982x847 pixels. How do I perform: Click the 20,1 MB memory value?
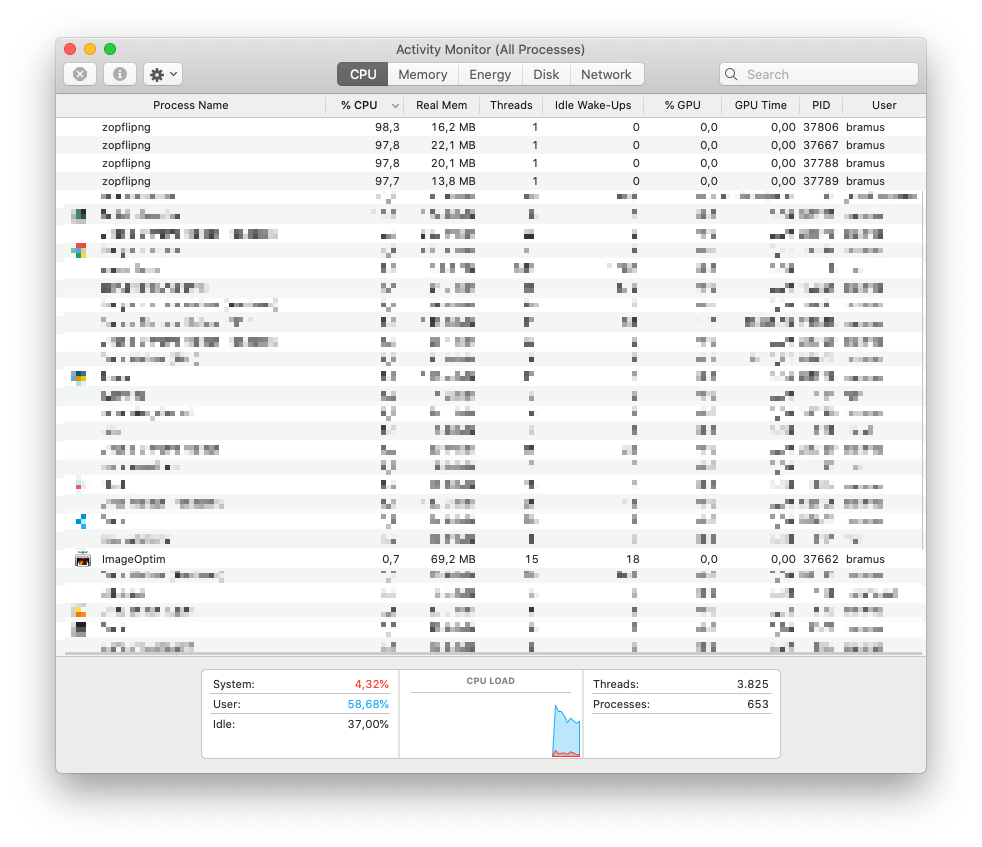[453, 164]
